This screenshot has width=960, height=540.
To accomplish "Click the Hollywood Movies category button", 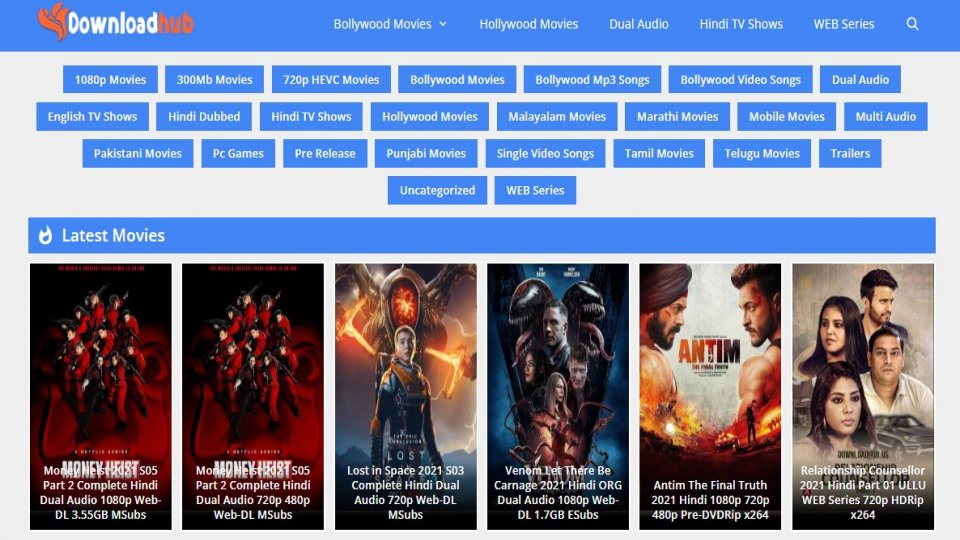I will tap(430, 116).
